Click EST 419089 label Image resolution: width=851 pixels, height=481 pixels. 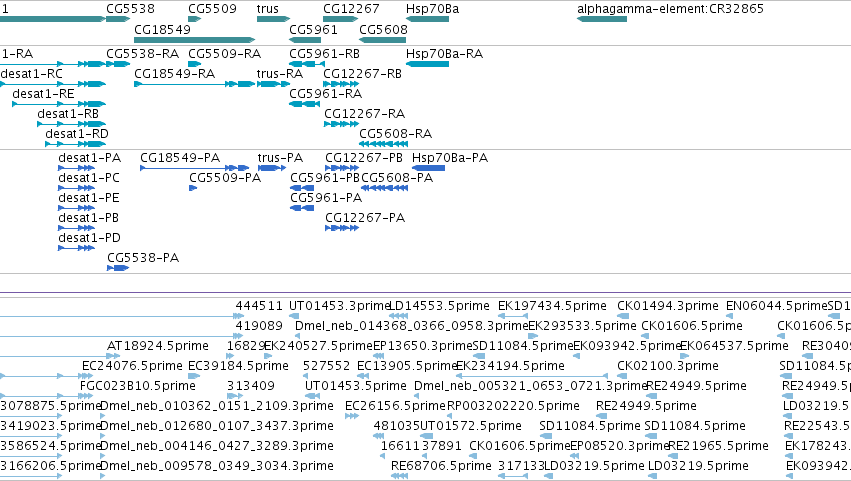click(259, 326)
